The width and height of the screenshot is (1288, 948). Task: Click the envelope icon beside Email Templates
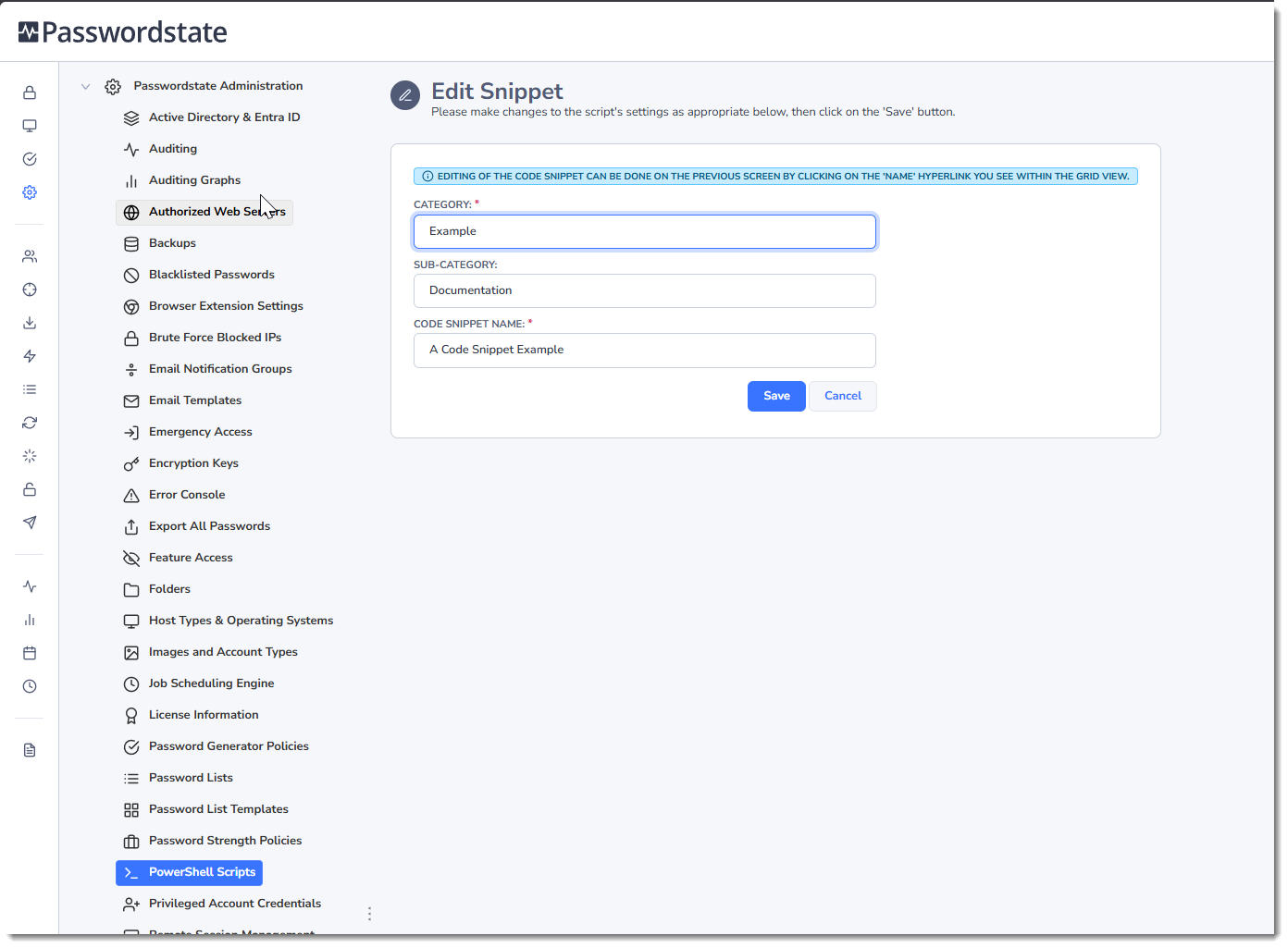click(x=131, y=401)
